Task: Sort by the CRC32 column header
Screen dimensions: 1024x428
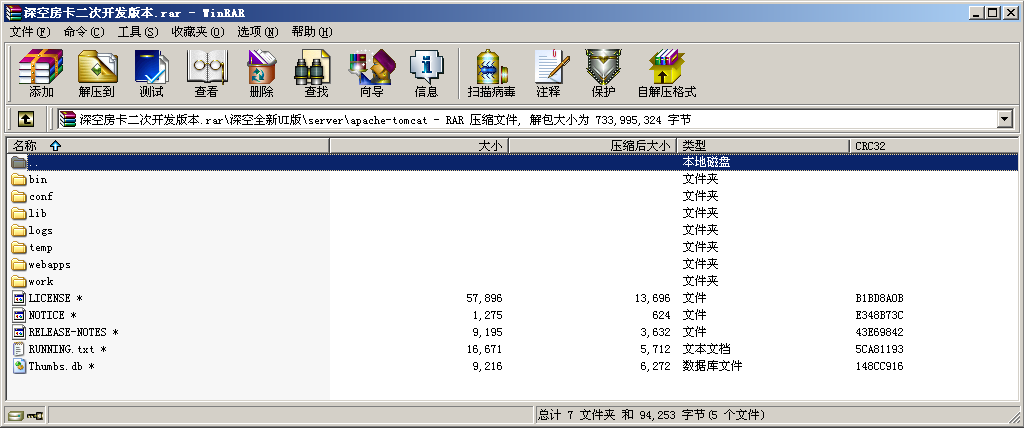Action: (x=869, y=146)
